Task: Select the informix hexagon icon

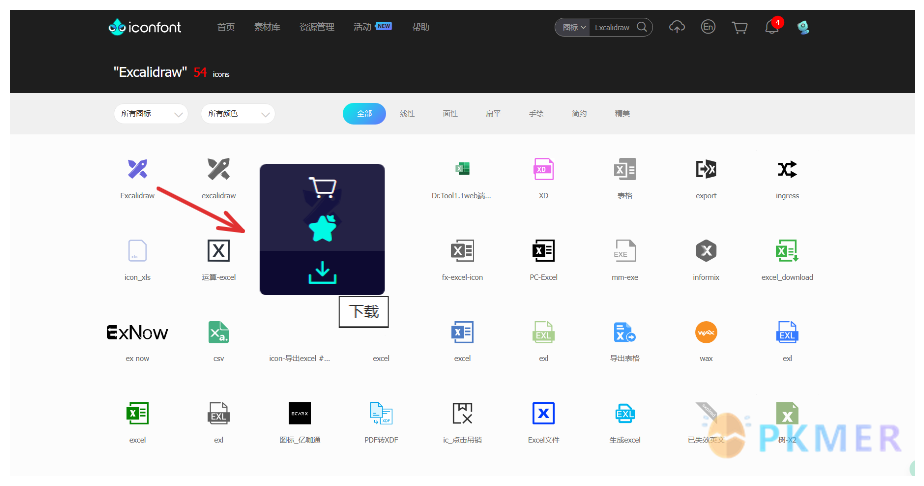Action: [x=706, y=251]
